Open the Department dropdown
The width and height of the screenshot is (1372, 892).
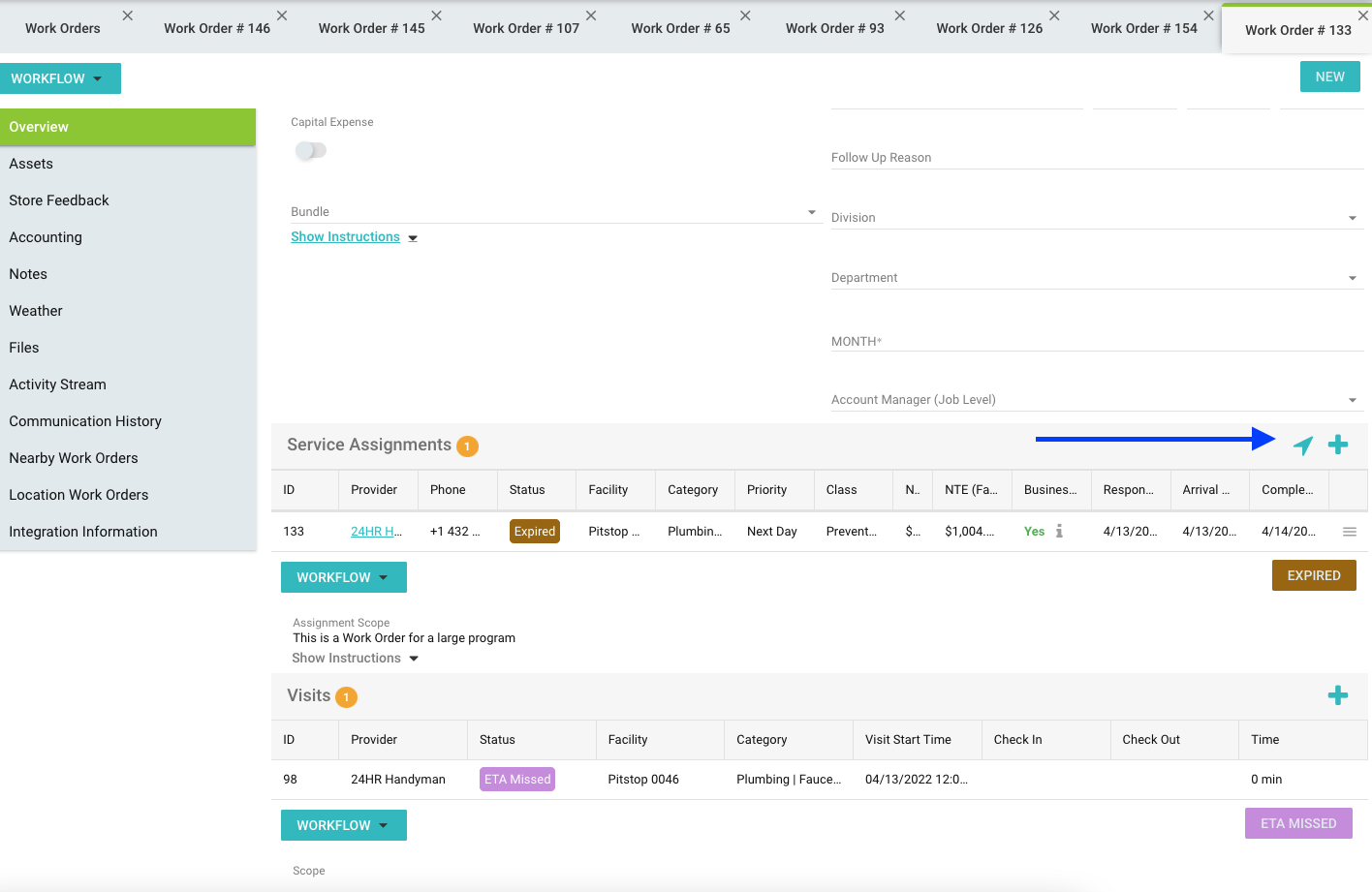(x=1097, y=278)
